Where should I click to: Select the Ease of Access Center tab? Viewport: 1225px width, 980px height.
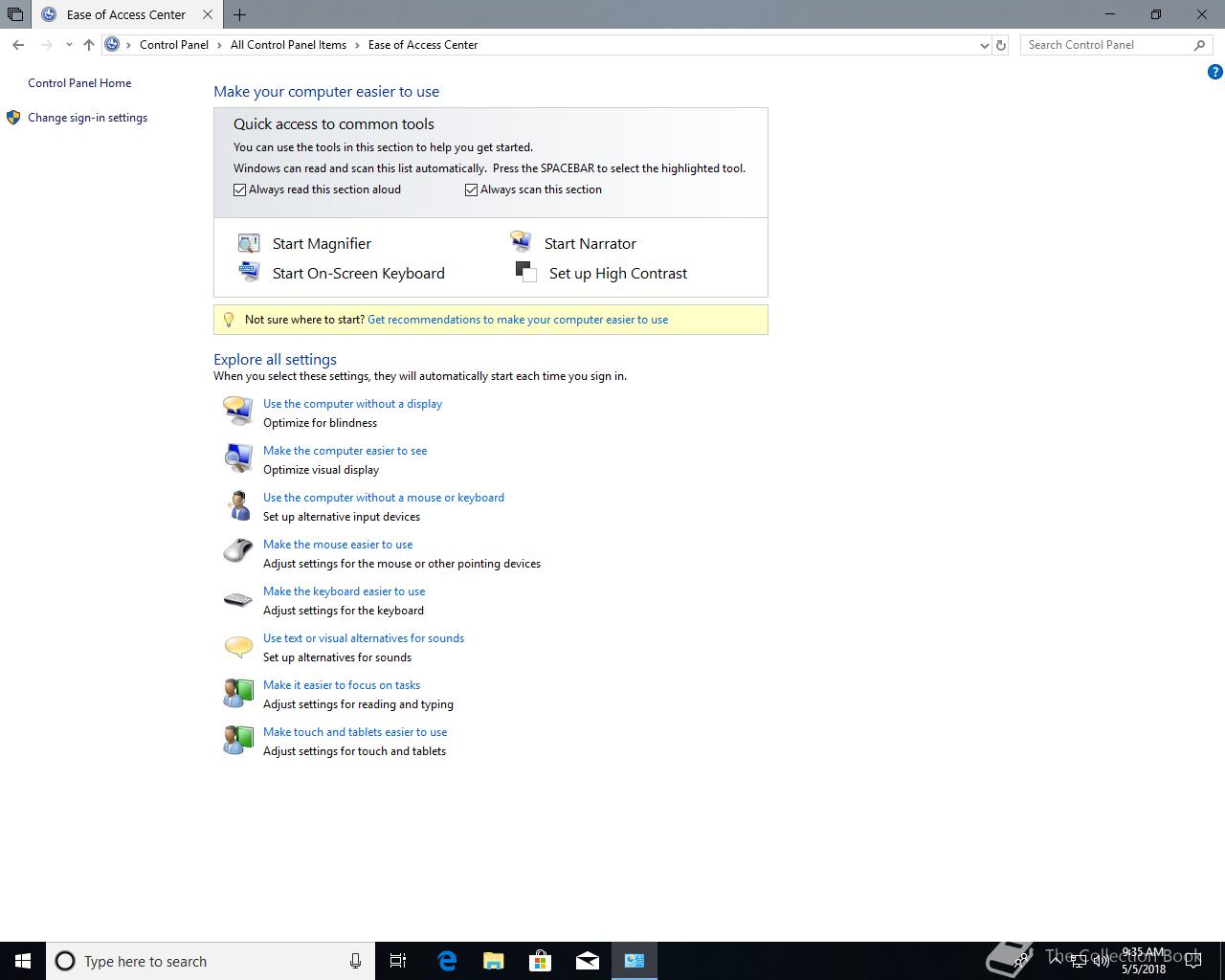pyautogui.click(x=126, y=14)
